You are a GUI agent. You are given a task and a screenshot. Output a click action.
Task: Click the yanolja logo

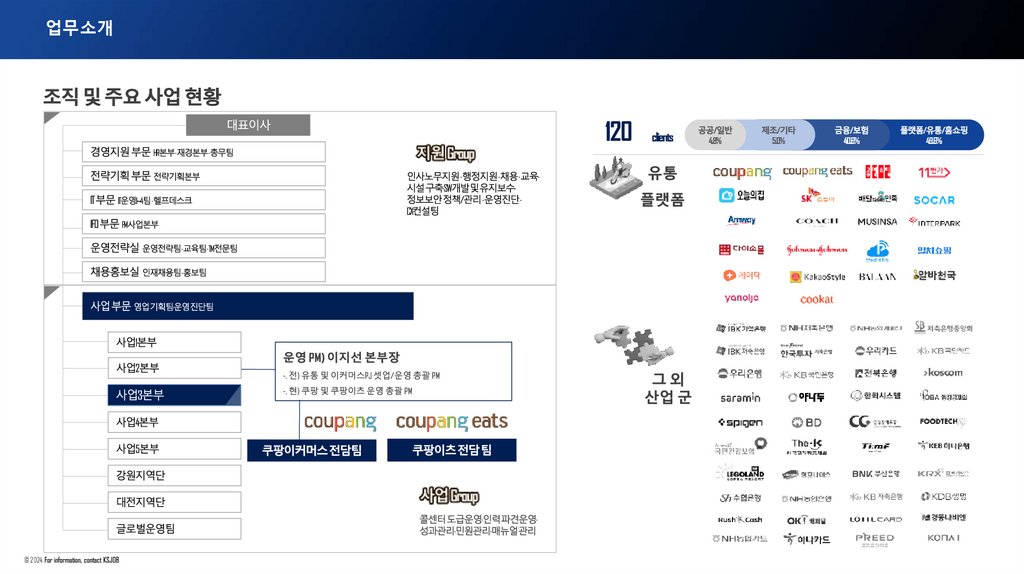pos(741,298)
